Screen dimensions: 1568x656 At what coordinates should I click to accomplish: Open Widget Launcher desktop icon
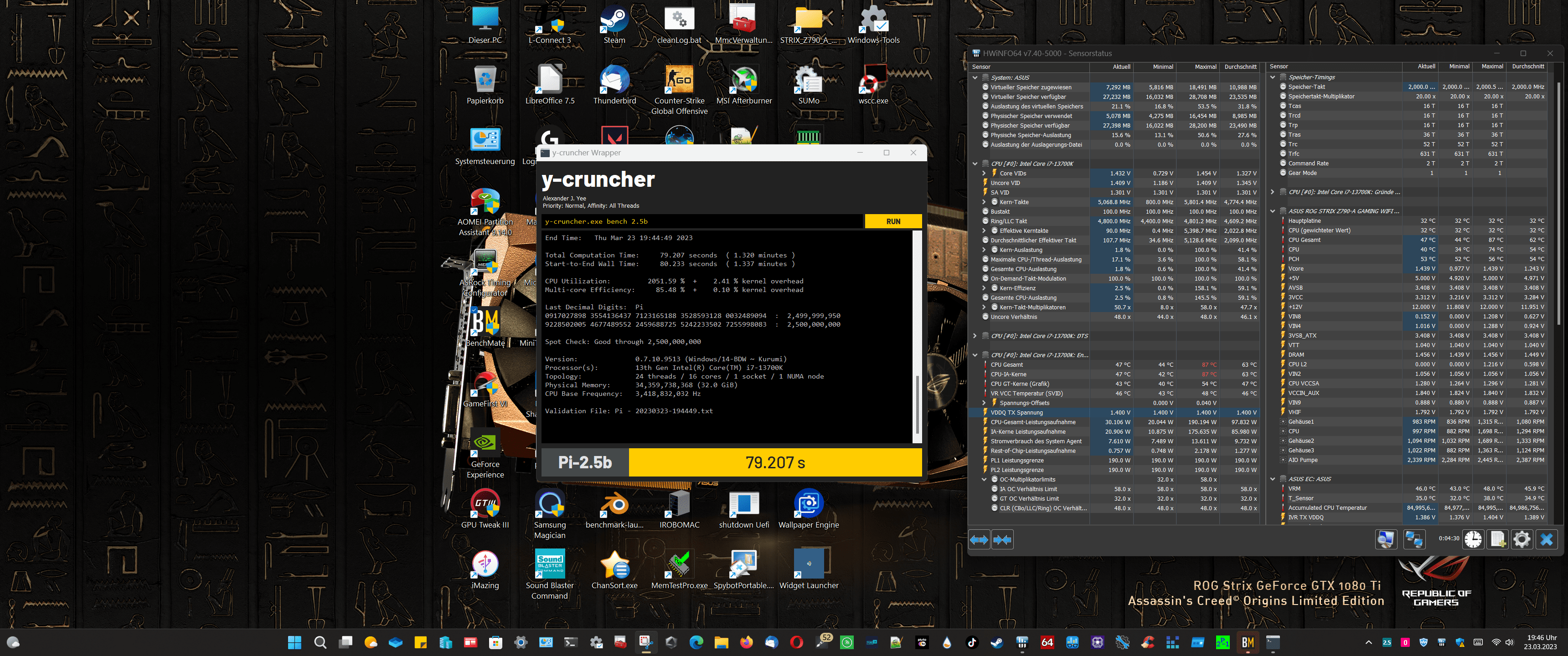click(x=808, y=569)
